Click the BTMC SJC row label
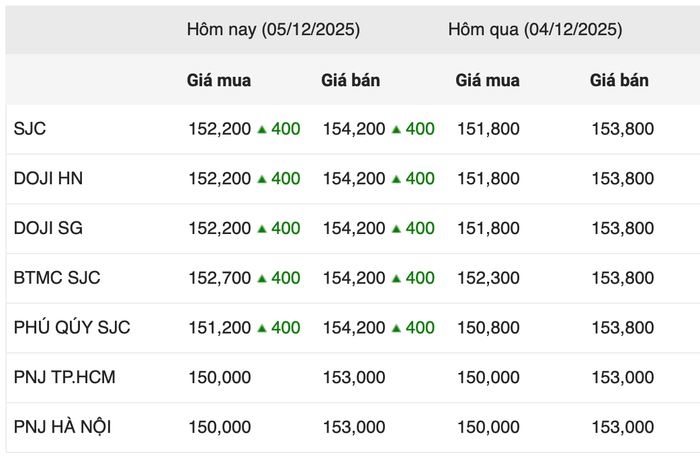The width and height of the screenshot is (700, 460). click(57, 278)
